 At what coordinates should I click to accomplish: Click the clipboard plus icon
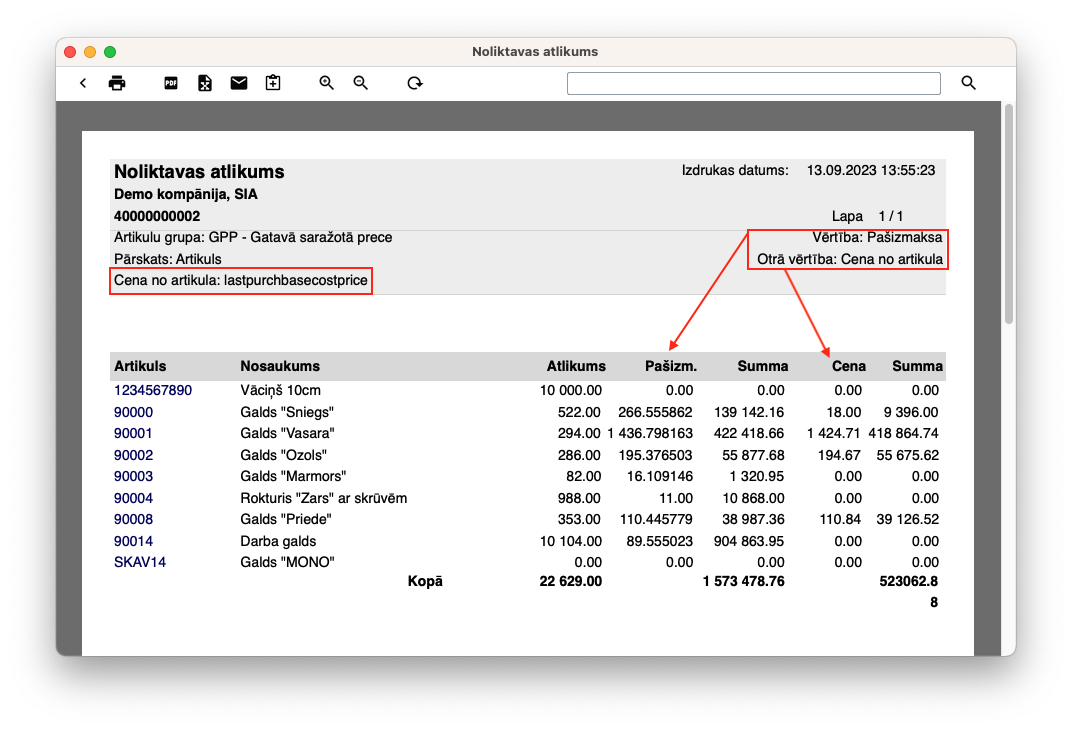pos(273,83)
